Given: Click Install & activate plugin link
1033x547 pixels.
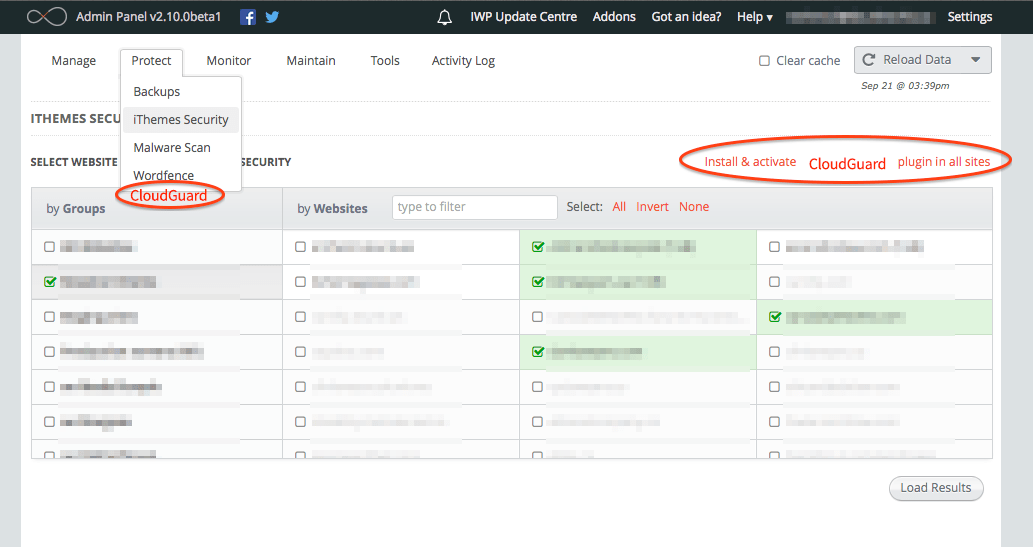Looking at the screenshot, I should click(847, 162).
